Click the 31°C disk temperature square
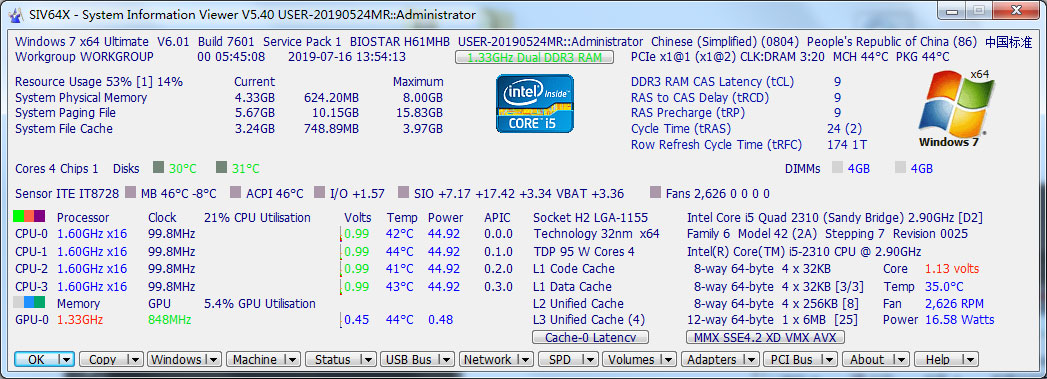1047x379 pixels. point(221,167)
